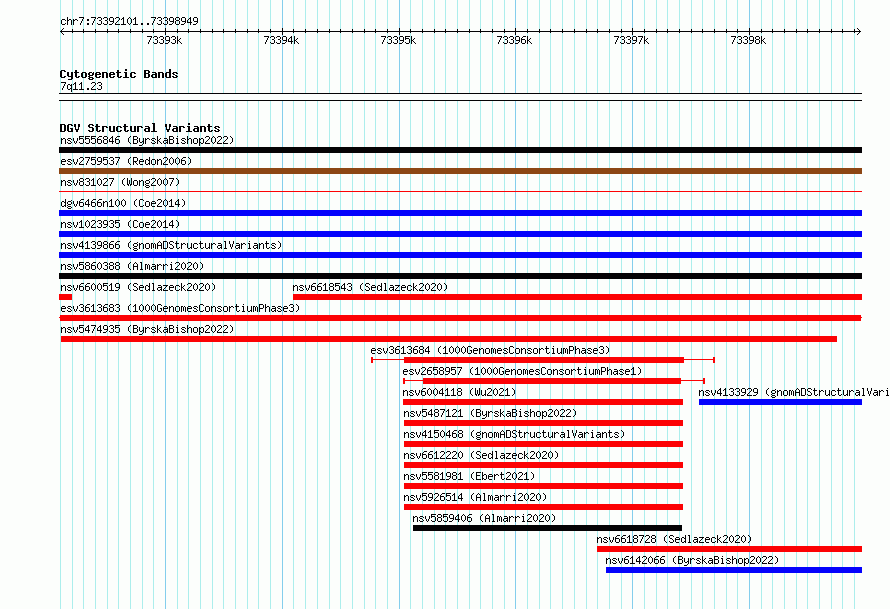Open nsv6612220 (Sedlazeck2020) label

tap(481, 455)
